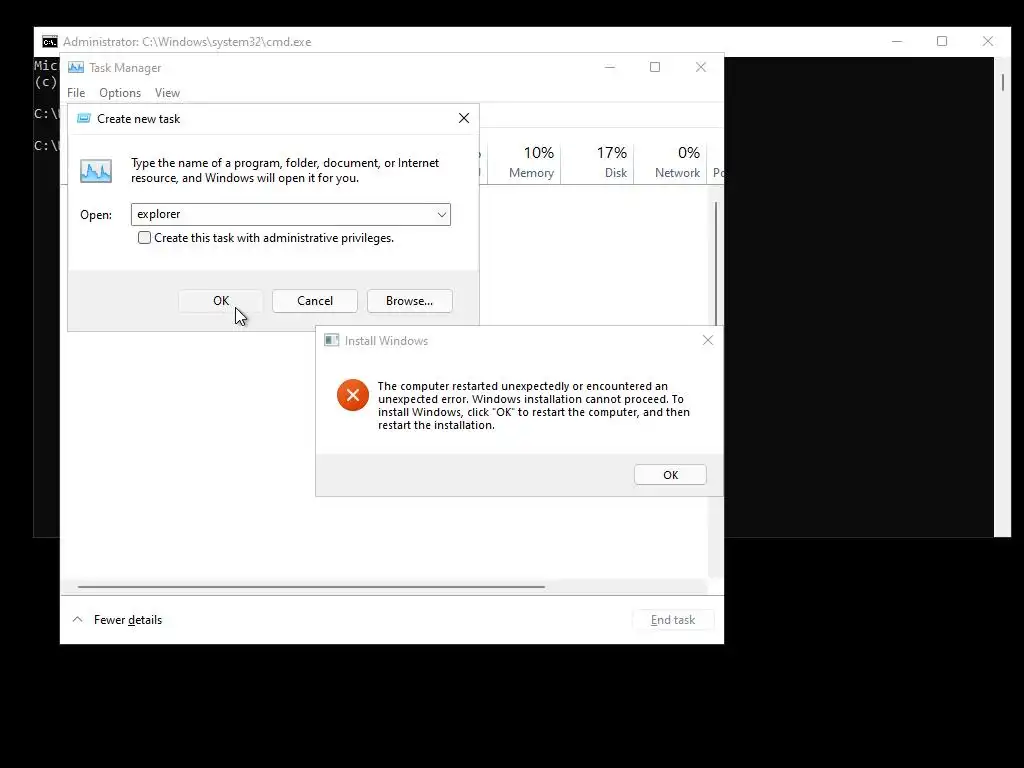This screenshot has height=768, width=1024.
Task: Click the Install Windows title bar icon
Action: pyautogui.click(x=332, y=340)
